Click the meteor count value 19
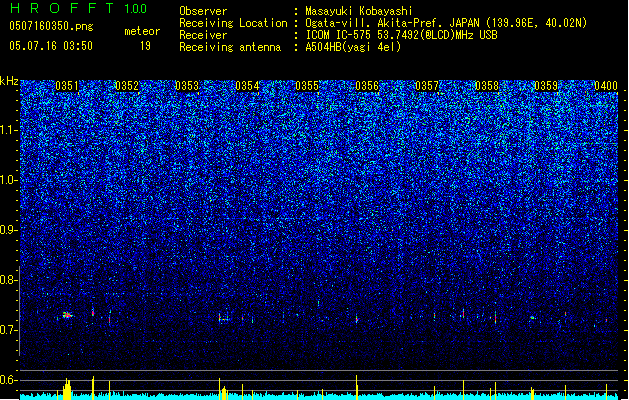Image resolution: width=629 pixels, height=400 pixels. coord(145,46)
